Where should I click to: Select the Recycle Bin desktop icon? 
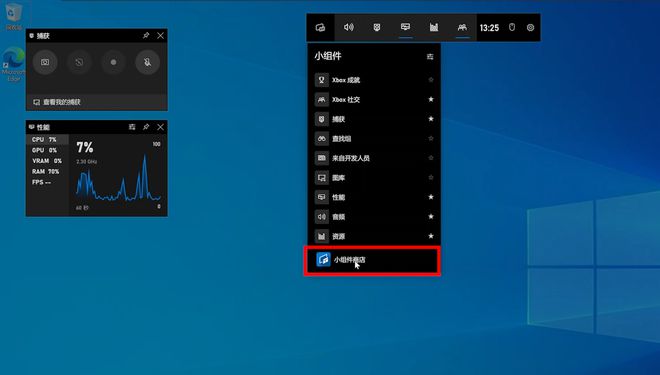coord(13,17)
